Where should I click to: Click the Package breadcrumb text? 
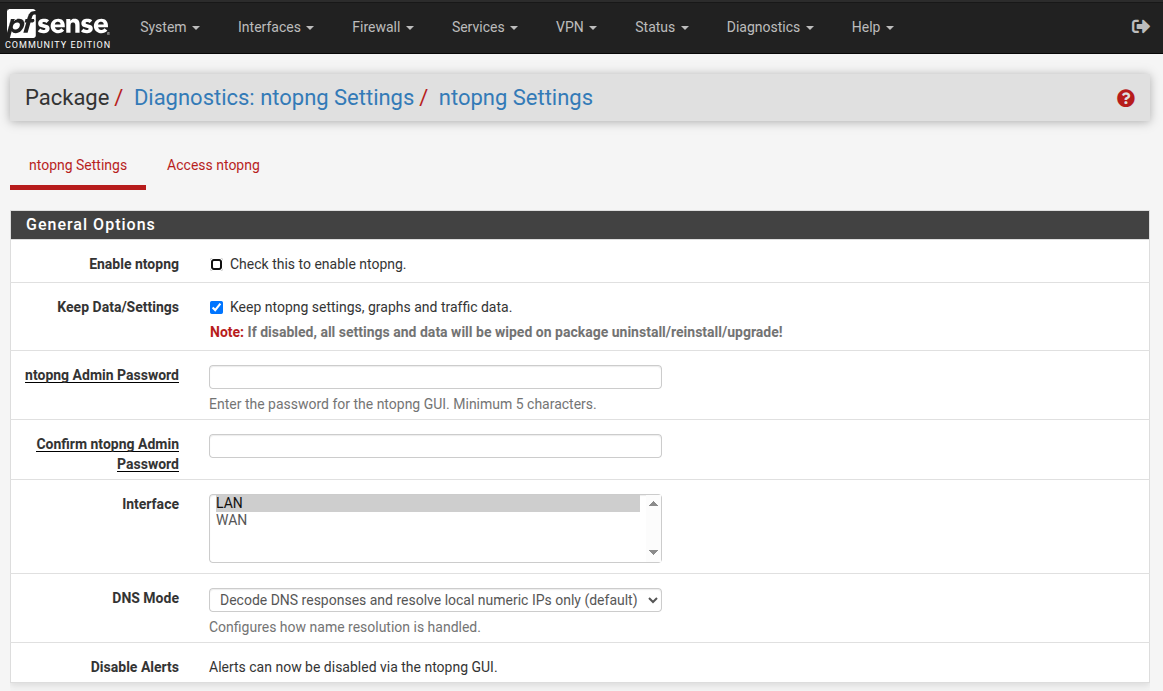tap(67, 98)
